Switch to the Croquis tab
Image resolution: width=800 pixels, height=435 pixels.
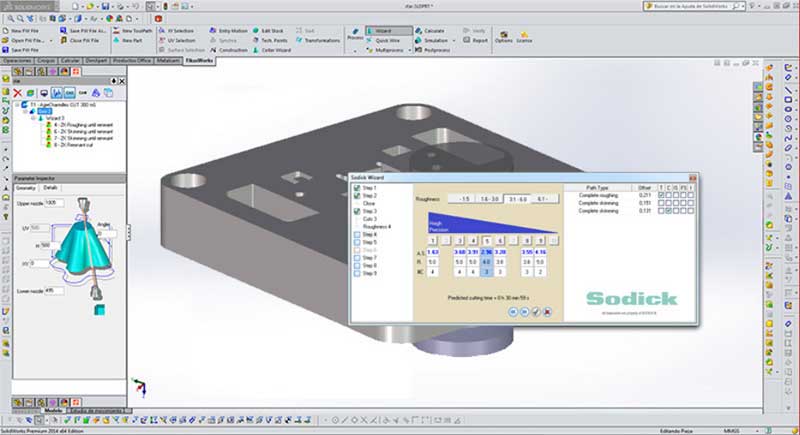(46, 61)
